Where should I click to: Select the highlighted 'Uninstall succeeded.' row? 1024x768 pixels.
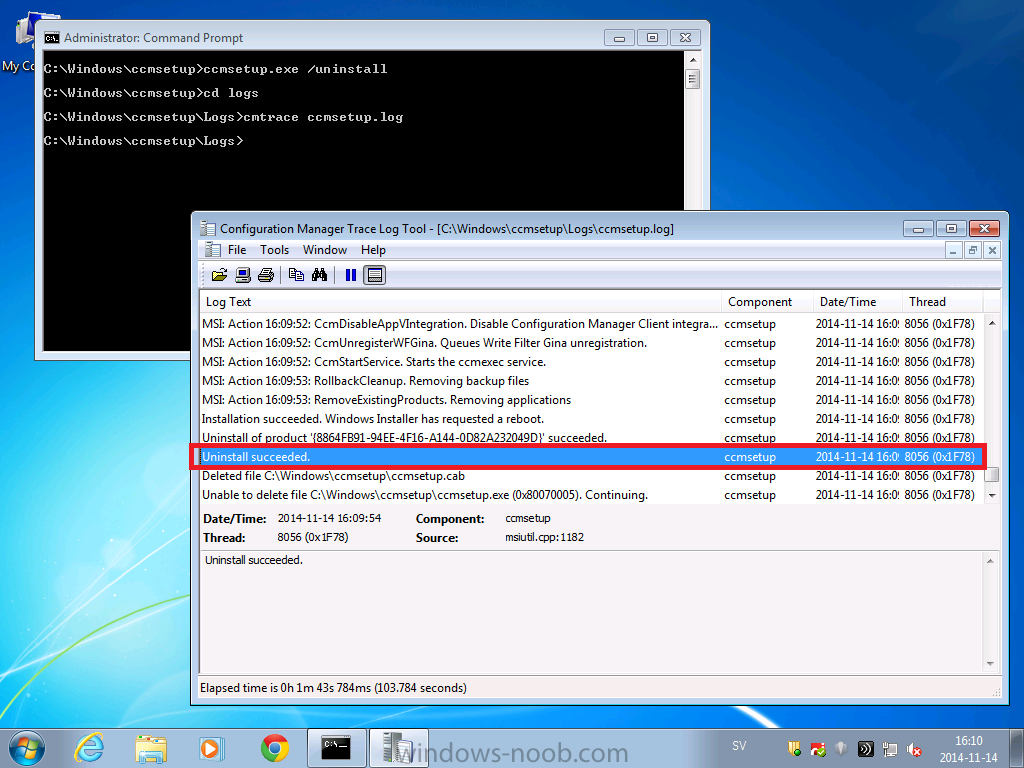click(592, 456)
